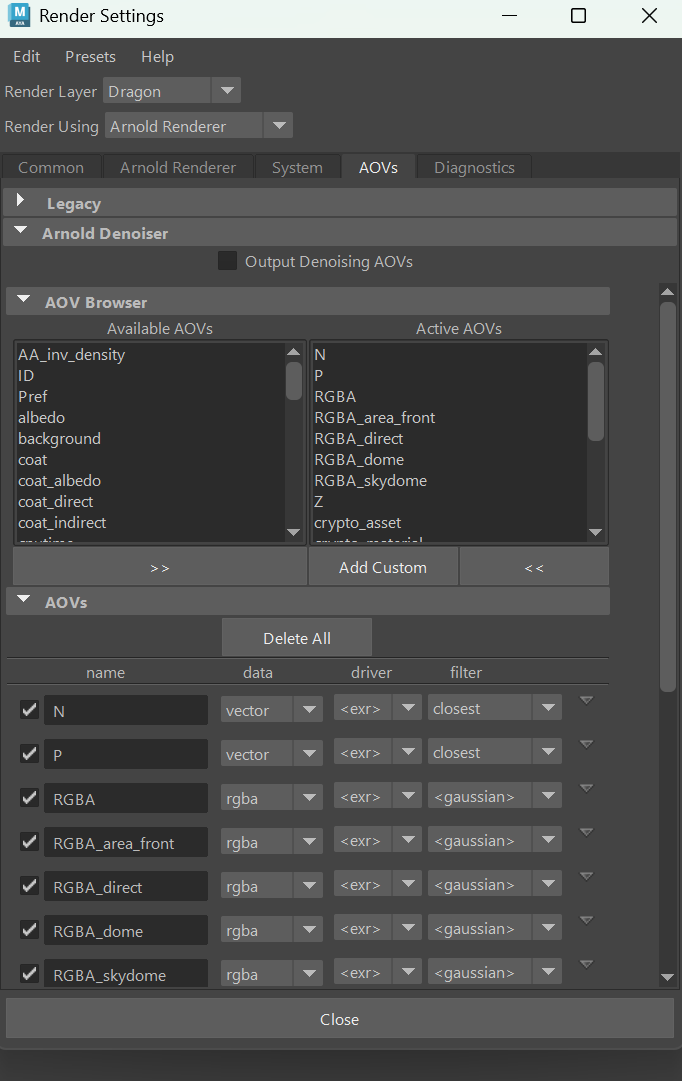The height and width of the screenshot is (1081, 682).
Task: Select RGBA_dome in Active AOVs list
Action: tap(359, 460)
